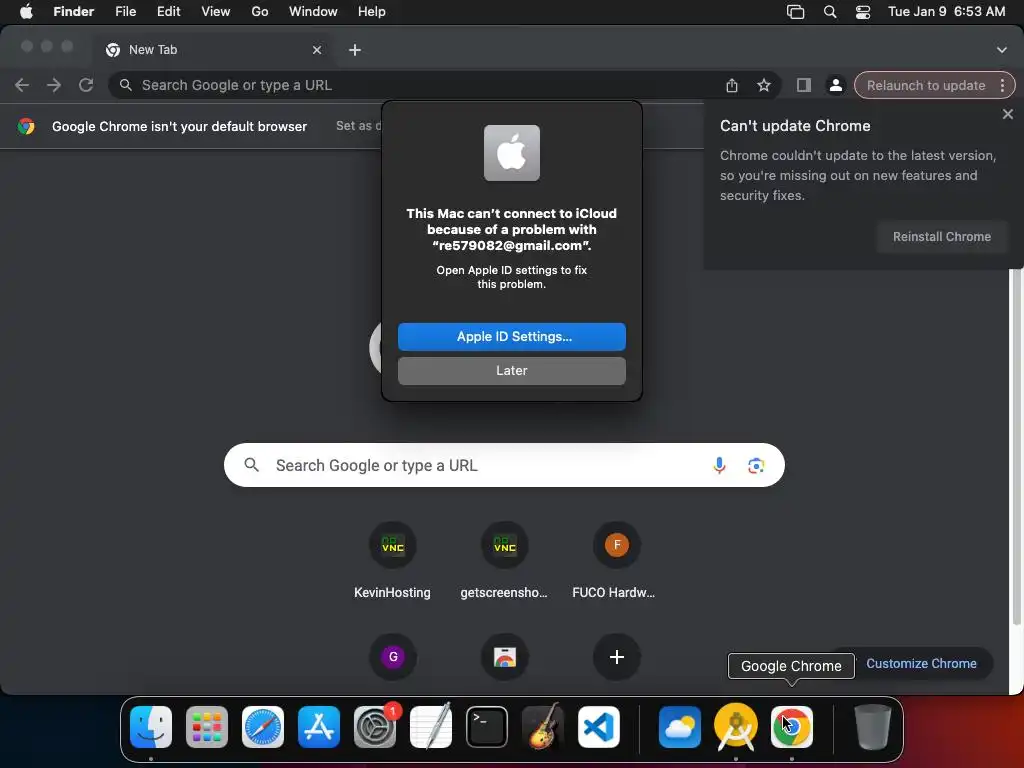
Task: Open GarageBand from the Dock
Action: (543, 727)
